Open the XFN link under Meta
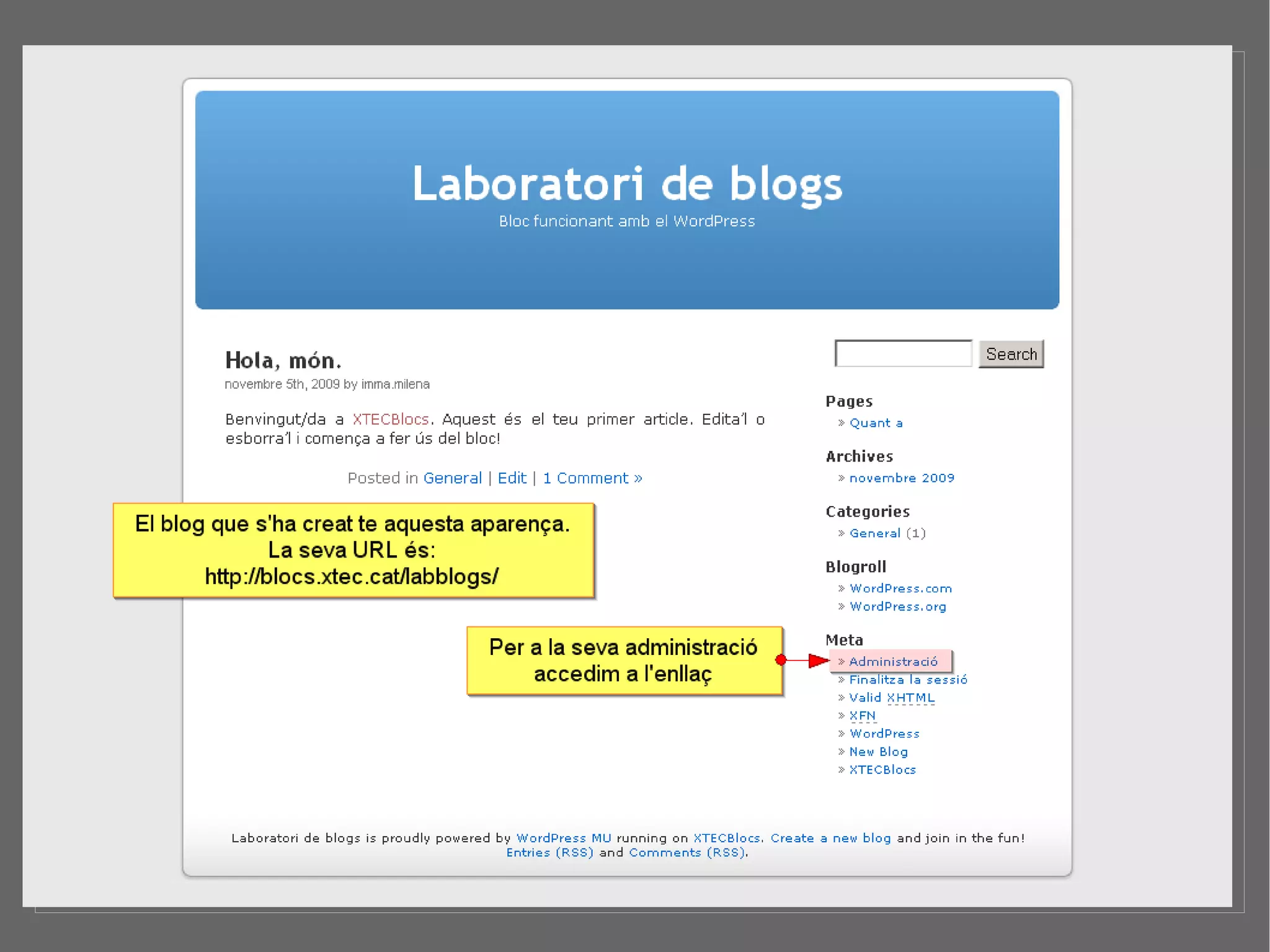Image resolution: width=1270 pixels, height=952 pixels. [x=862, y=716]
